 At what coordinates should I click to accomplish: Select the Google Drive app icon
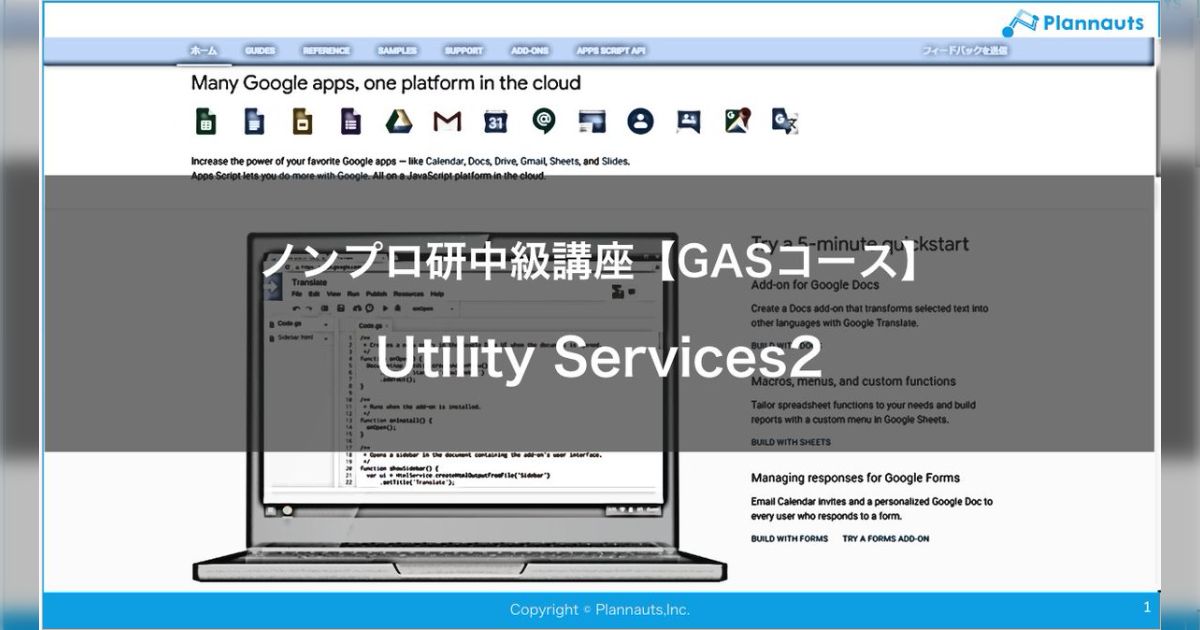coord(397,121)
